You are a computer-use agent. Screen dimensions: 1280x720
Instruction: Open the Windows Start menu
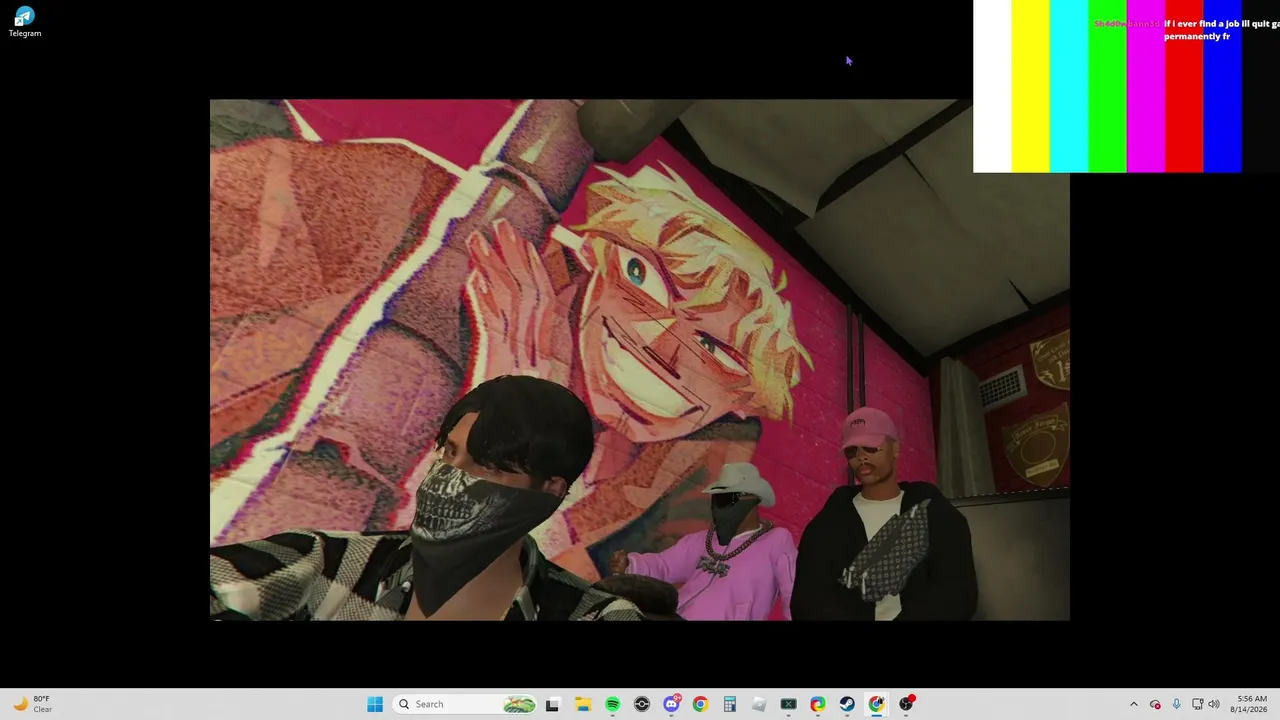tap(375, 704)
